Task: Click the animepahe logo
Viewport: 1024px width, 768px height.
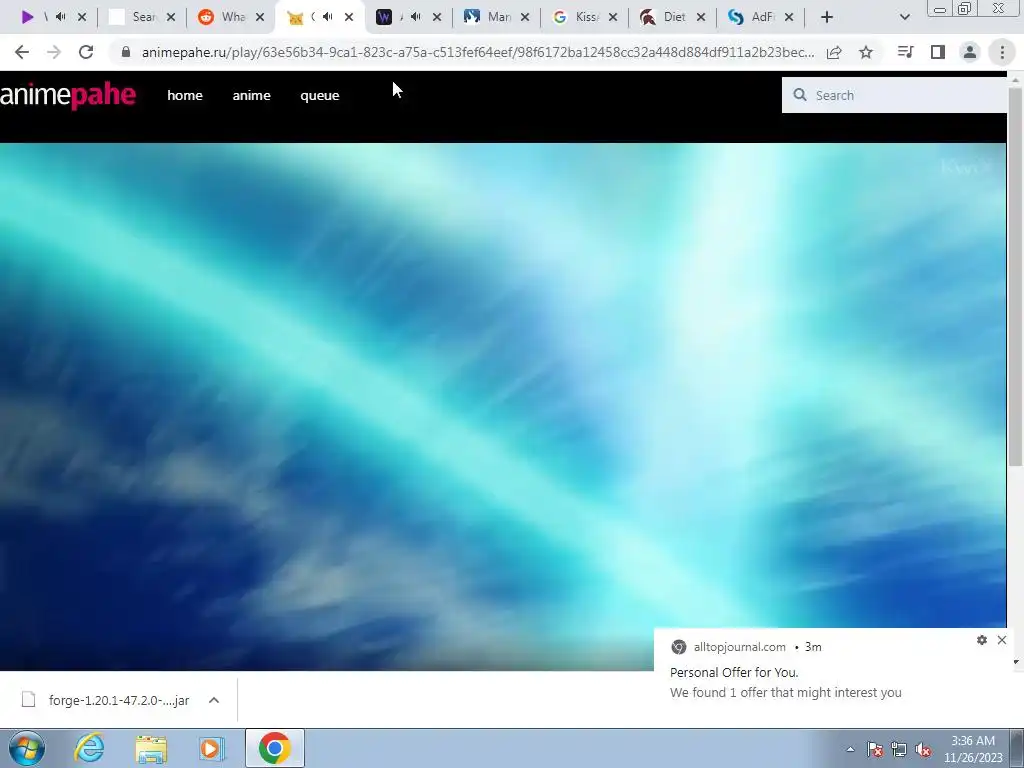Action: [x=68, y=95]
